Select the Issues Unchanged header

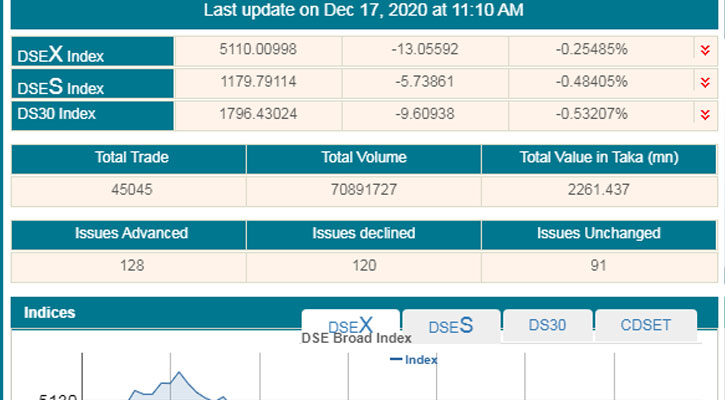tap(598, 234)
